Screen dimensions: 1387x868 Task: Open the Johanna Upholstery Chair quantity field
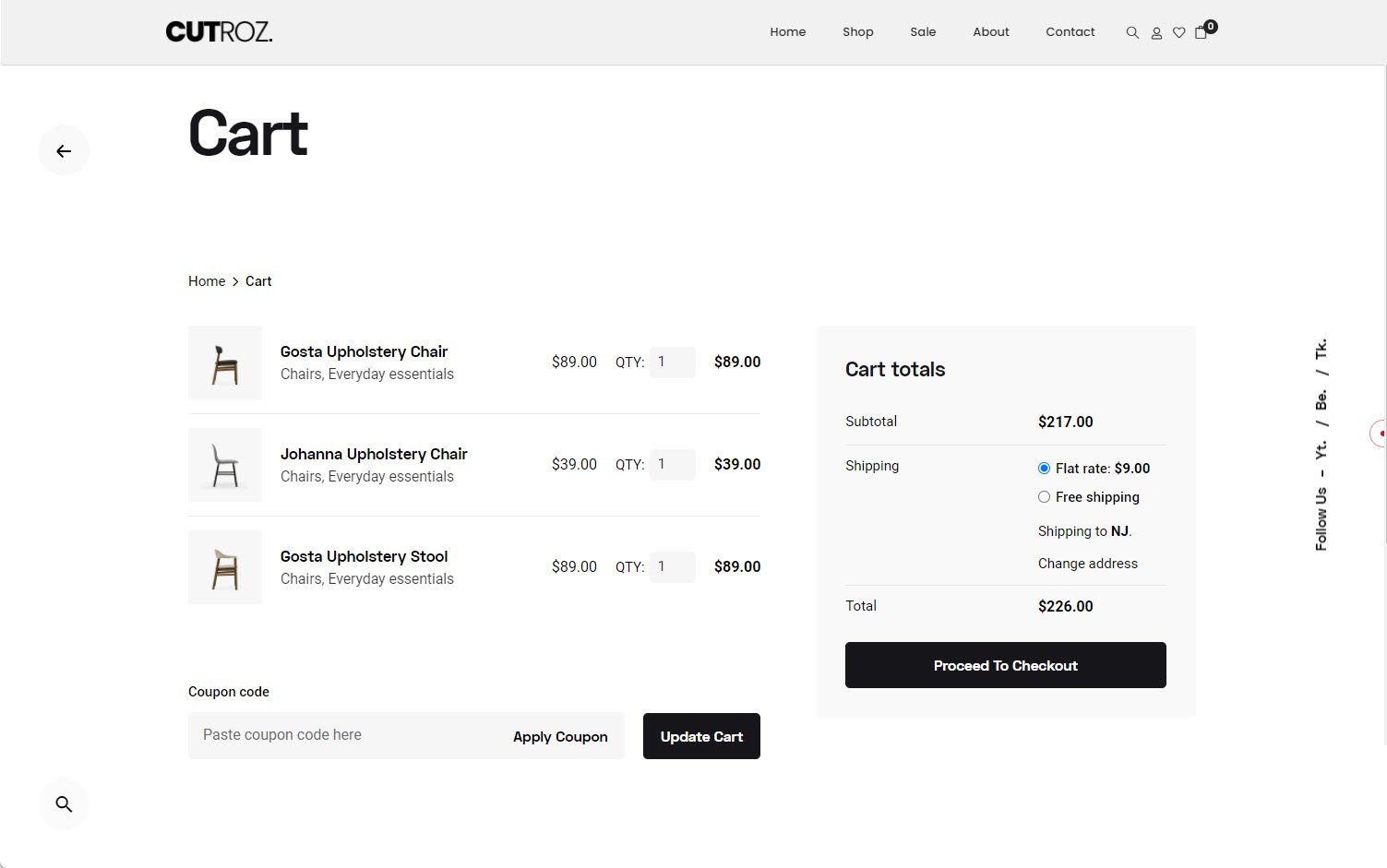point(673,464)
